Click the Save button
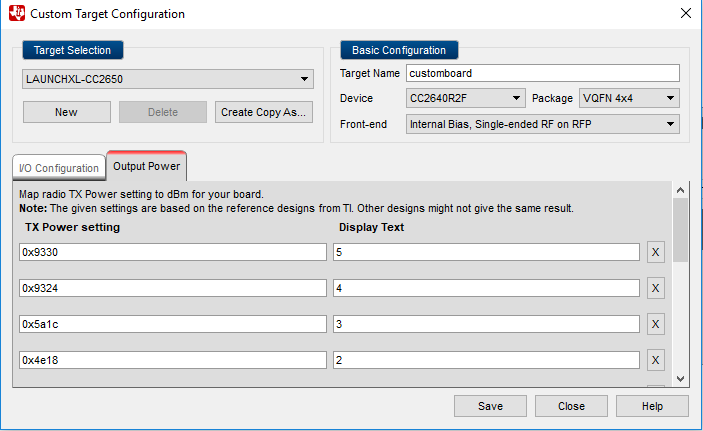The image size is (703, 431). pos(490,406)
